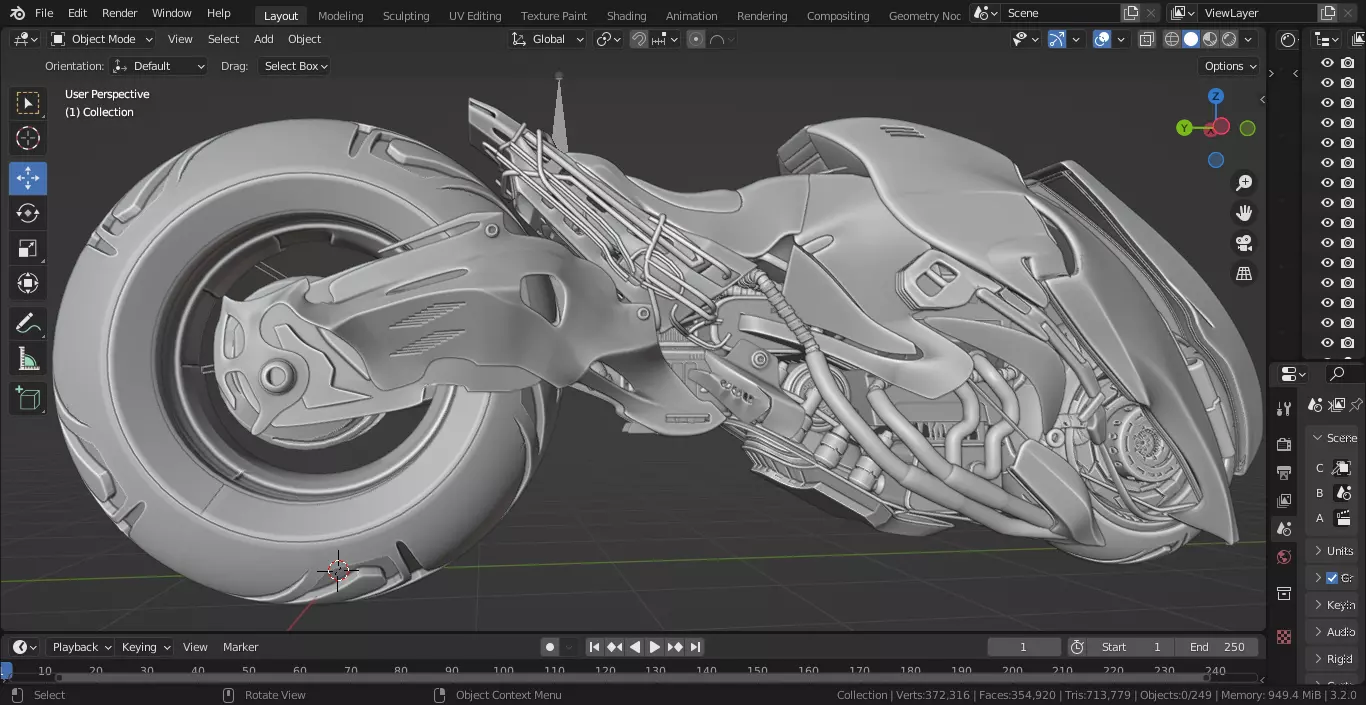Open the Edit menu
This screenshot has height=705, width=1366.
coord(77,13)
